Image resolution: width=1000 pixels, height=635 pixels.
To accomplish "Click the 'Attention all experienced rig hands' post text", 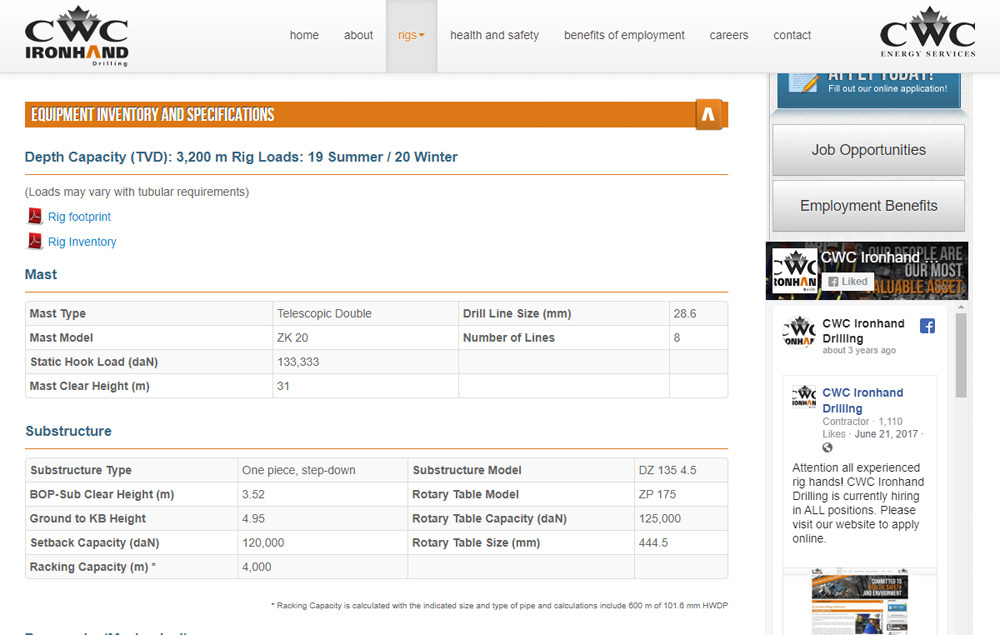I will click(x=858, y=503).
